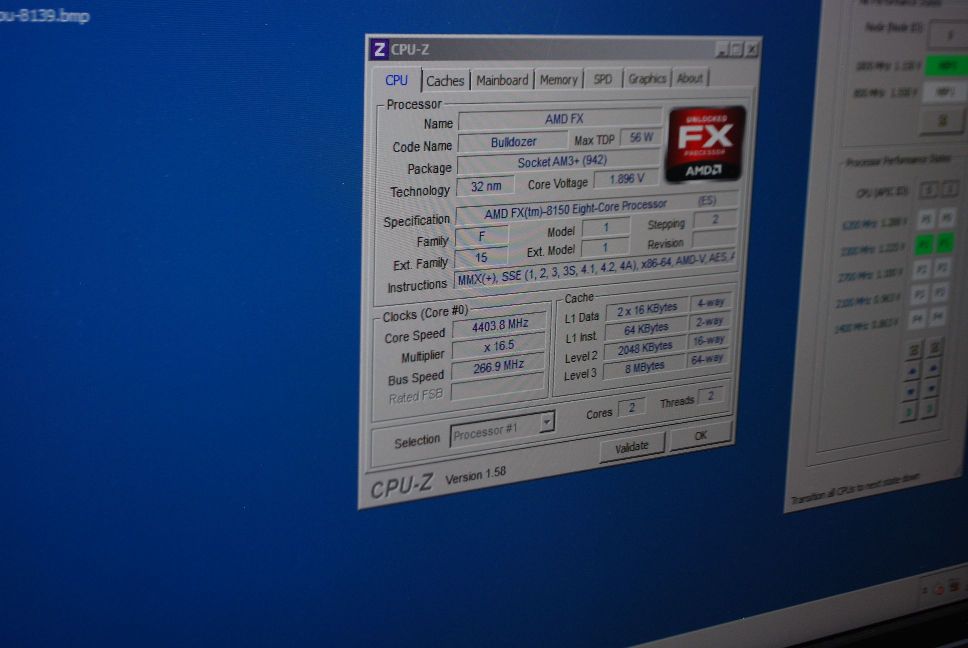Click the Core Voltage value field
The width and height of the screenshot is (968, 648).
[626, 178]
